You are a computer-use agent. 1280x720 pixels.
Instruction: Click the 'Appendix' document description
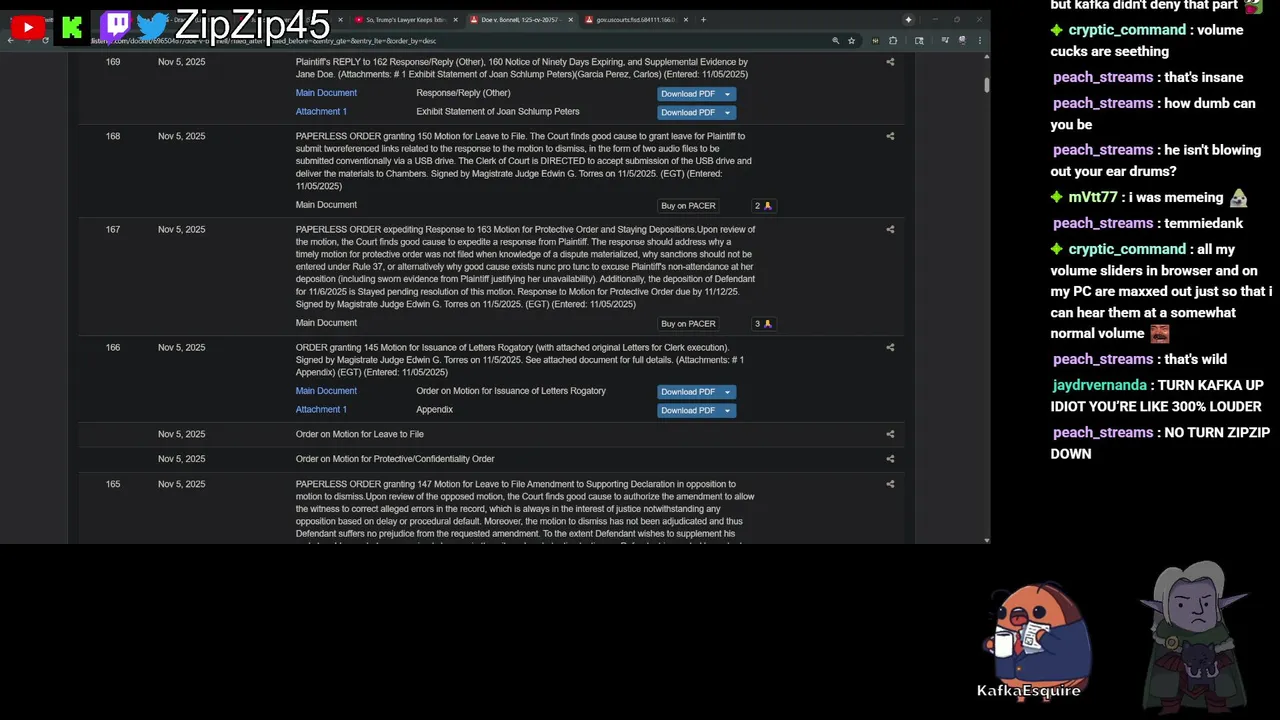pos(435,409)
